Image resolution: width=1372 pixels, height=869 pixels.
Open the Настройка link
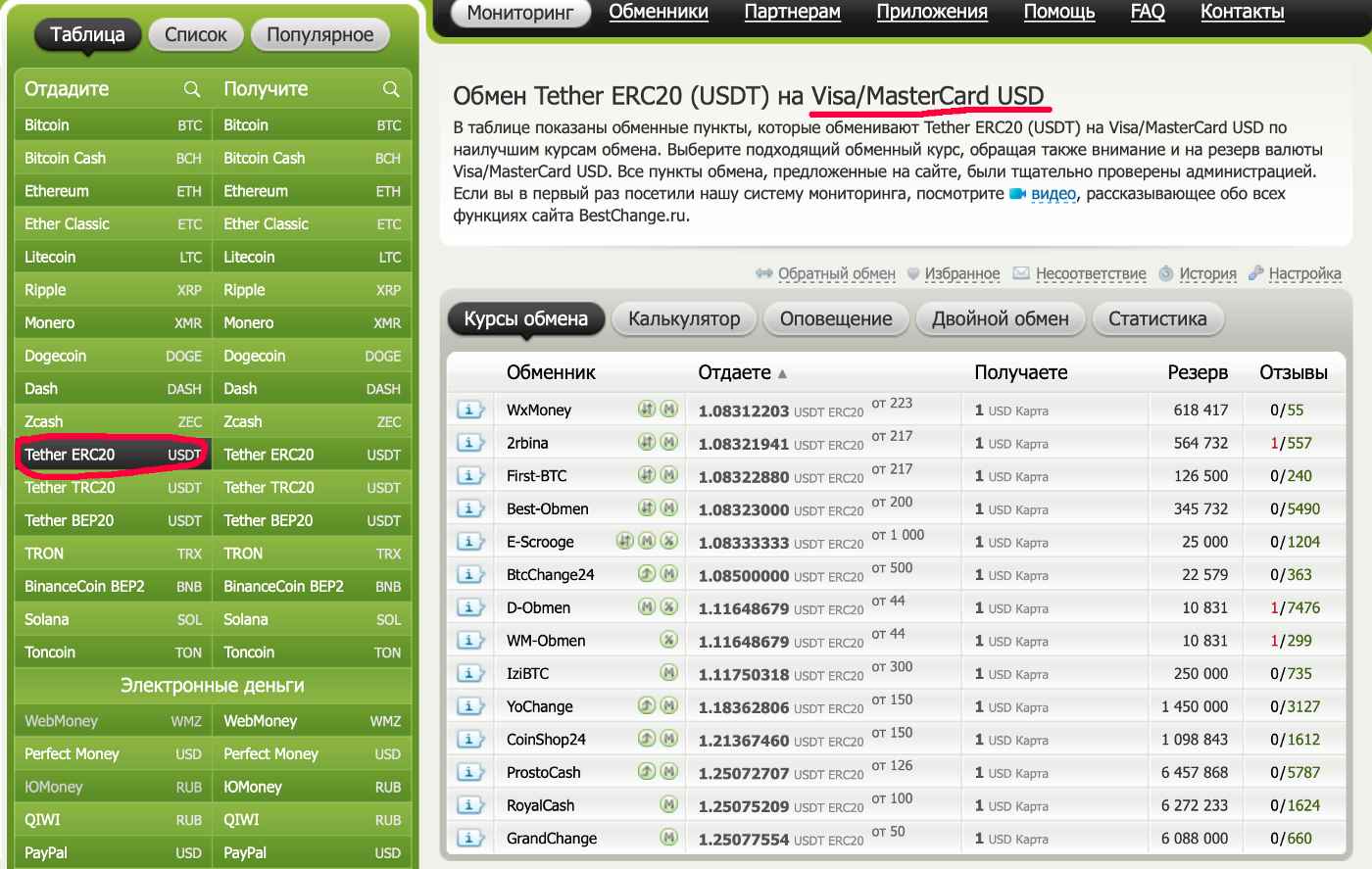click(x=1304, y=273)
